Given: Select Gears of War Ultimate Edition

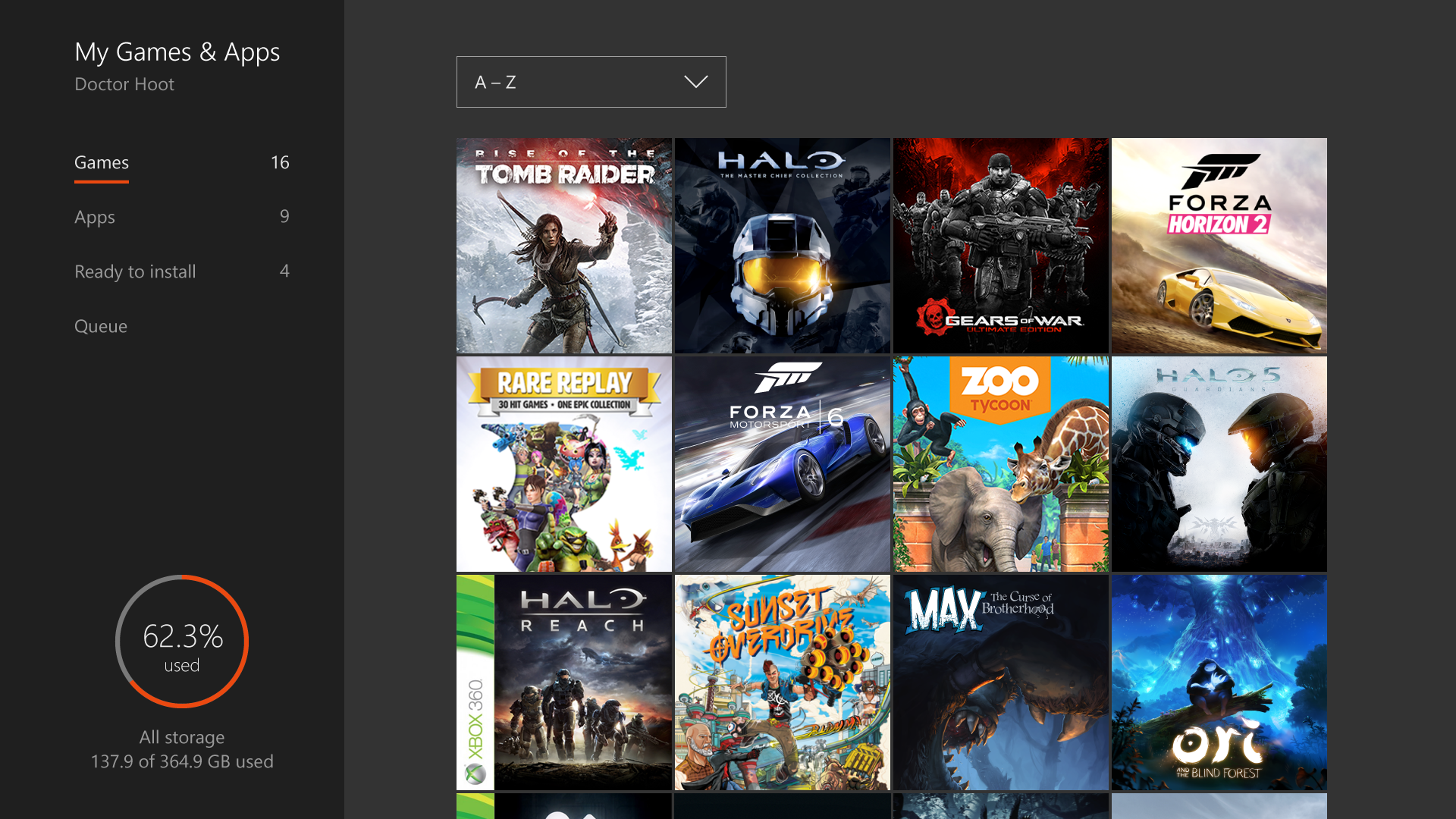Looking at the screenshot, I should pyautogui.click(x=1000, y=246).
